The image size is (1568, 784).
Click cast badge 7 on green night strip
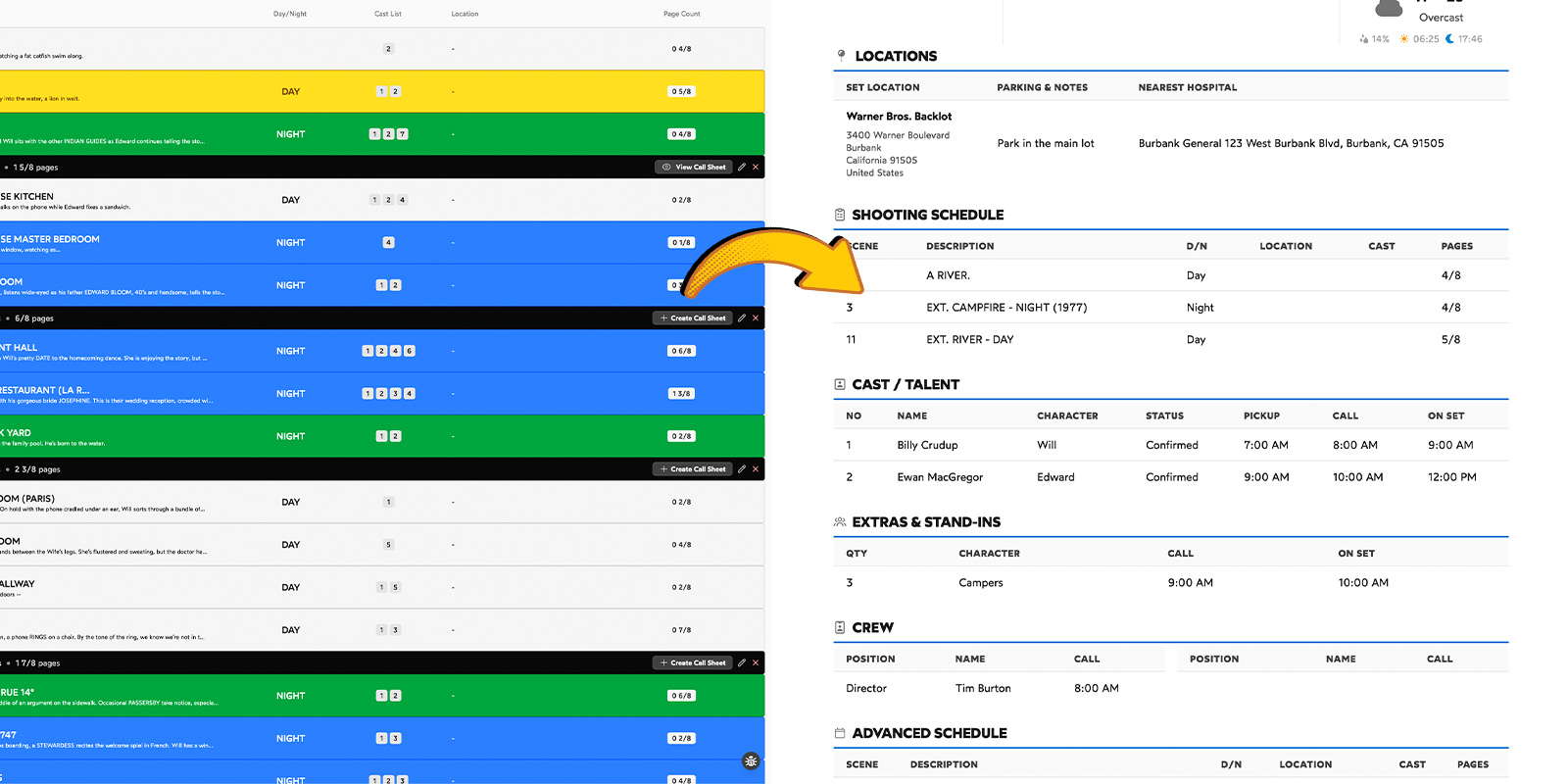click(403, 134)
